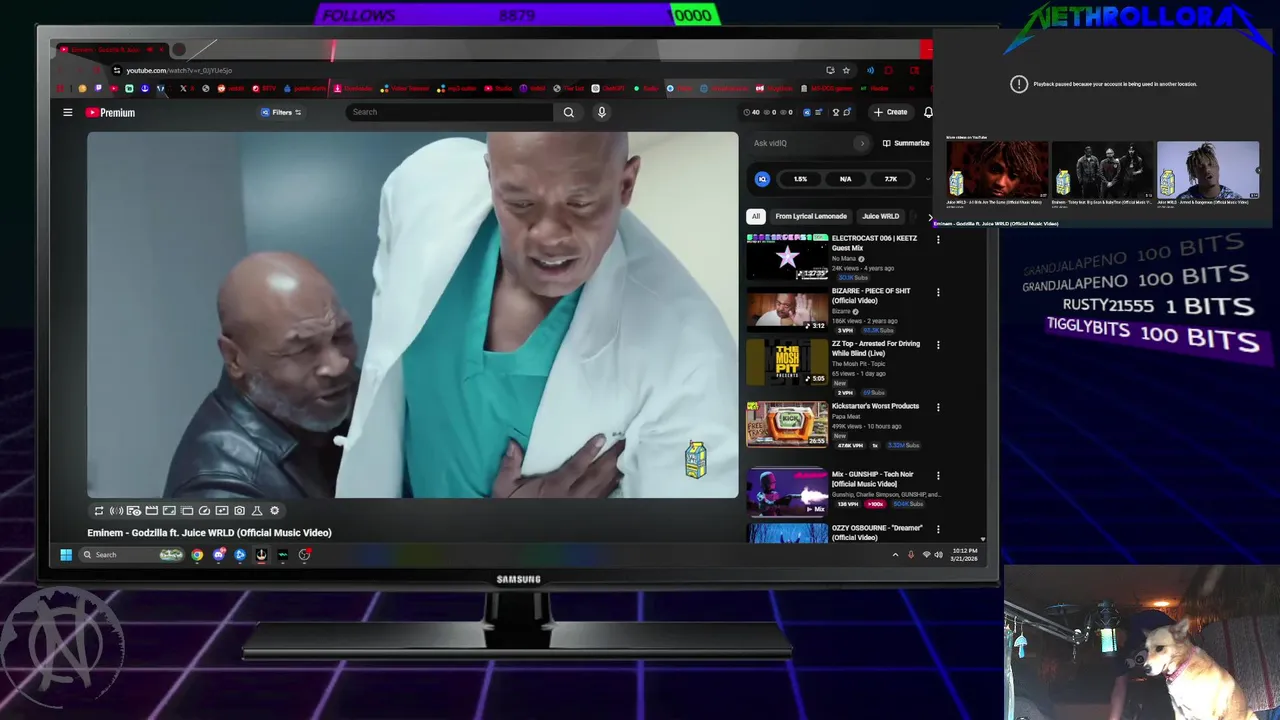Show hidden tray icons chevron

[x=895, y=555]
